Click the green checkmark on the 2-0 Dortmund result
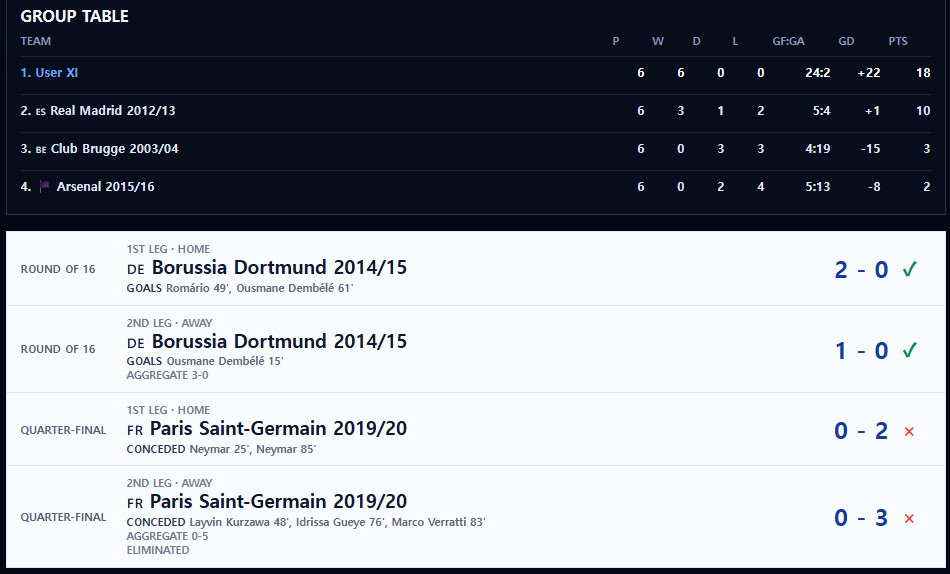950x574 pixels. tap(909, 269)
